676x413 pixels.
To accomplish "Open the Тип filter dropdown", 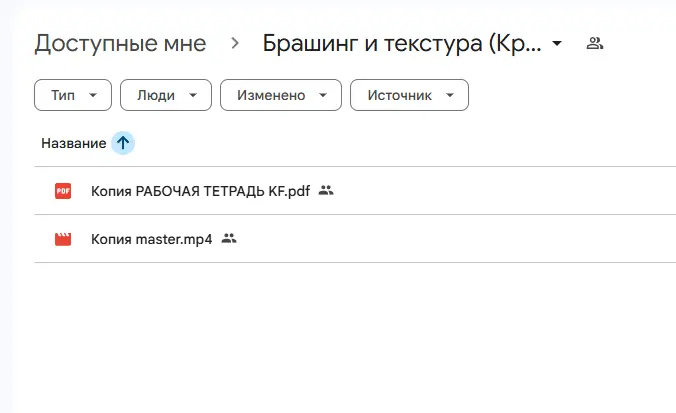I will click(x=72, y=95).
